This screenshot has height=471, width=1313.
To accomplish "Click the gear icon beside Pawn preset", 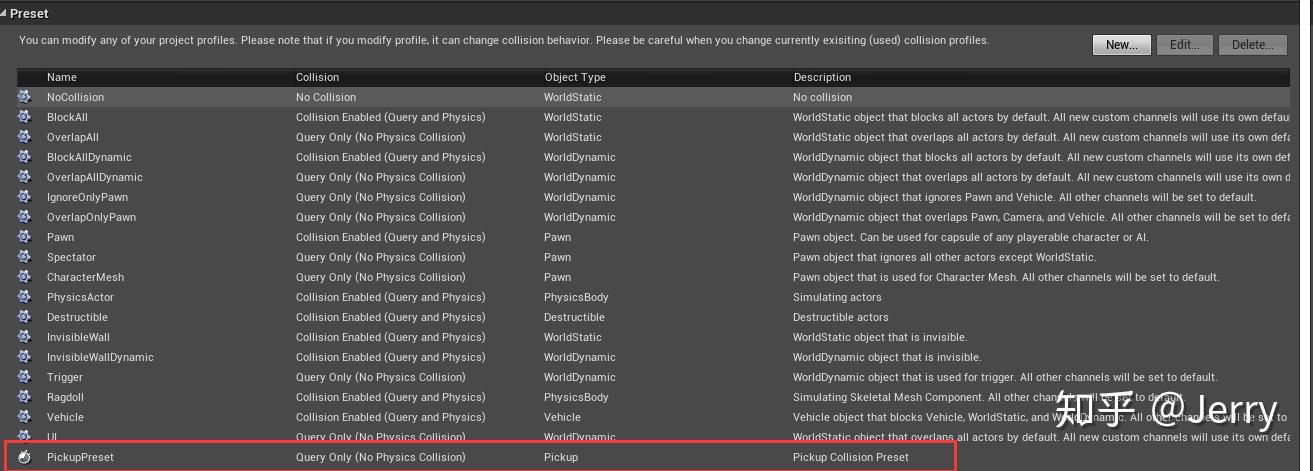I will coord(24,237).
